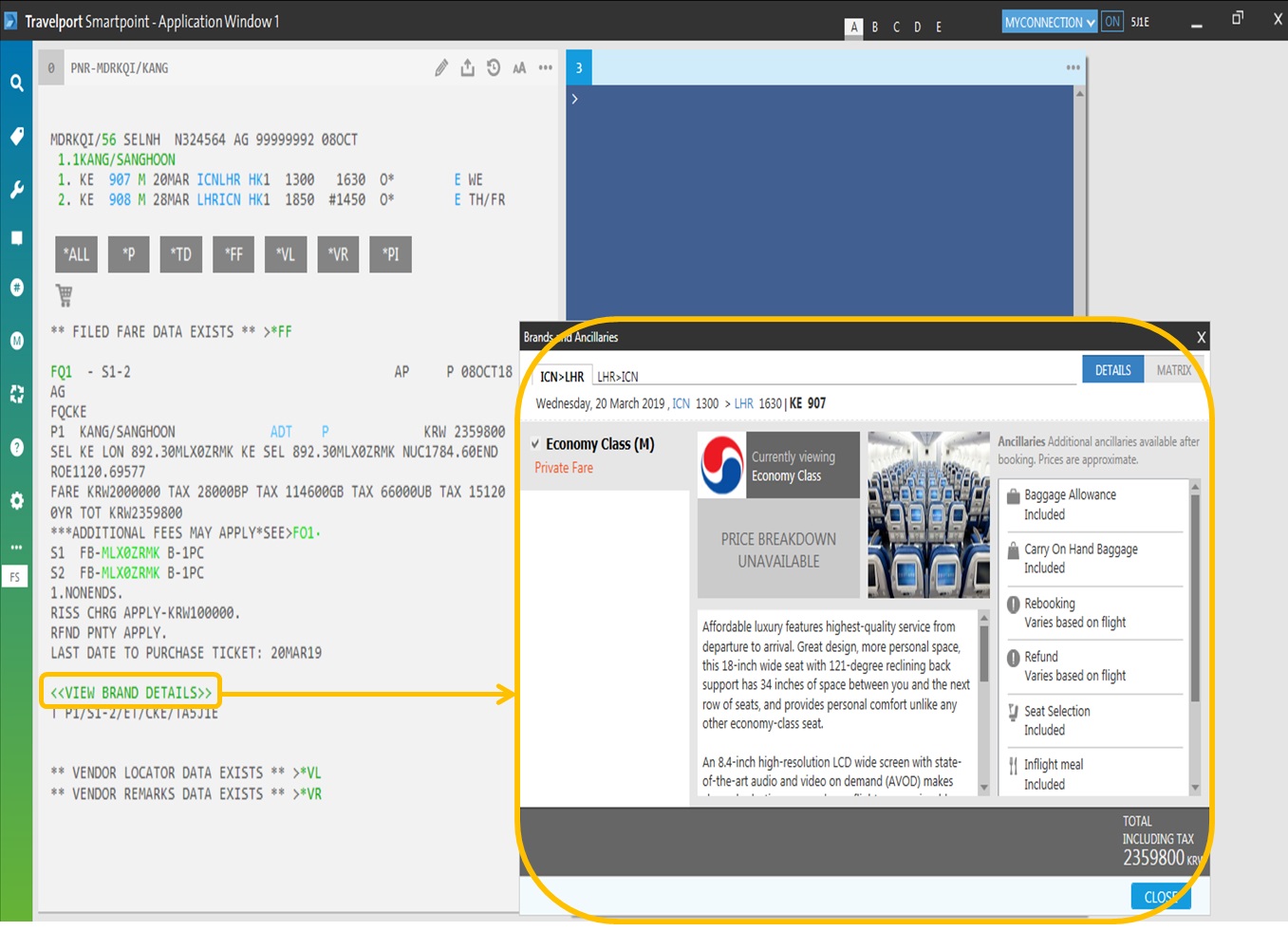Click the hash symbol sidebar icon
The width and height of the screenshot is (1288, 931).
point(16,288)
